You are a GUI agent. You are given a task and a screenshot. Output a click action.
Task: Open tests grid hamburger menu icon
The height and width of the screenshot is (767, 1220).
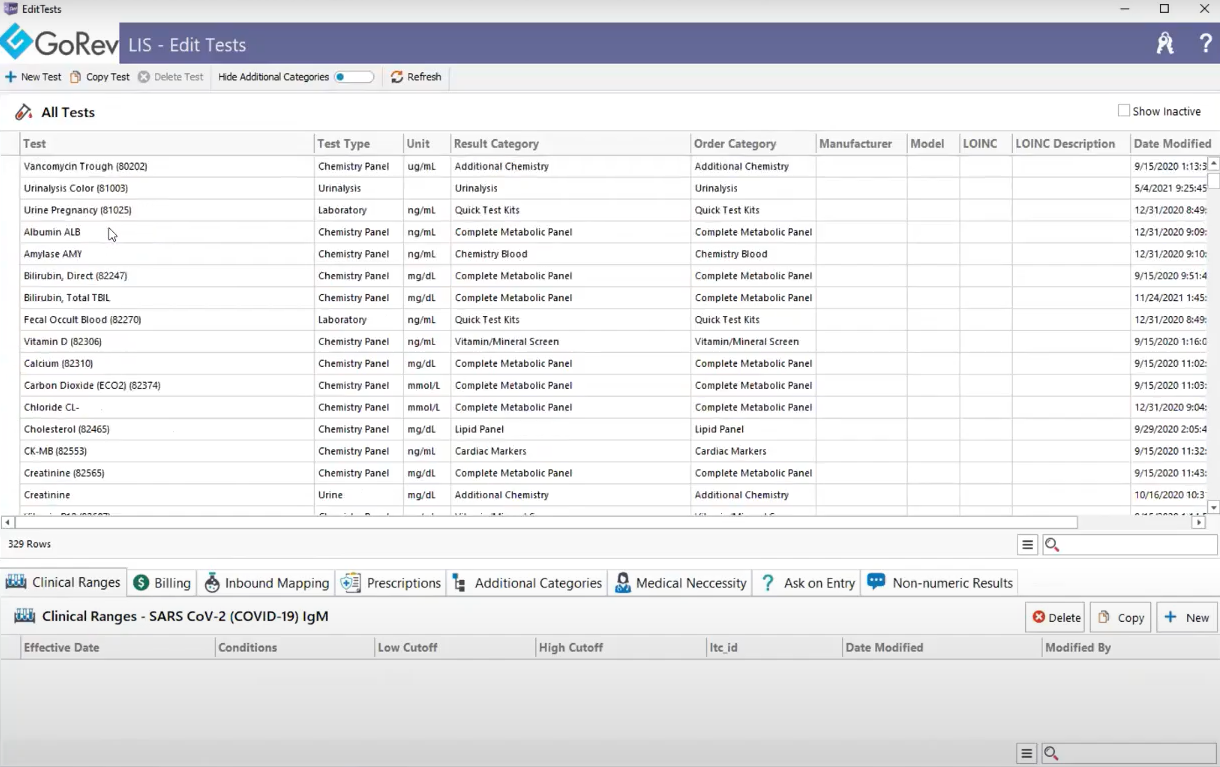pos(1027,545)
